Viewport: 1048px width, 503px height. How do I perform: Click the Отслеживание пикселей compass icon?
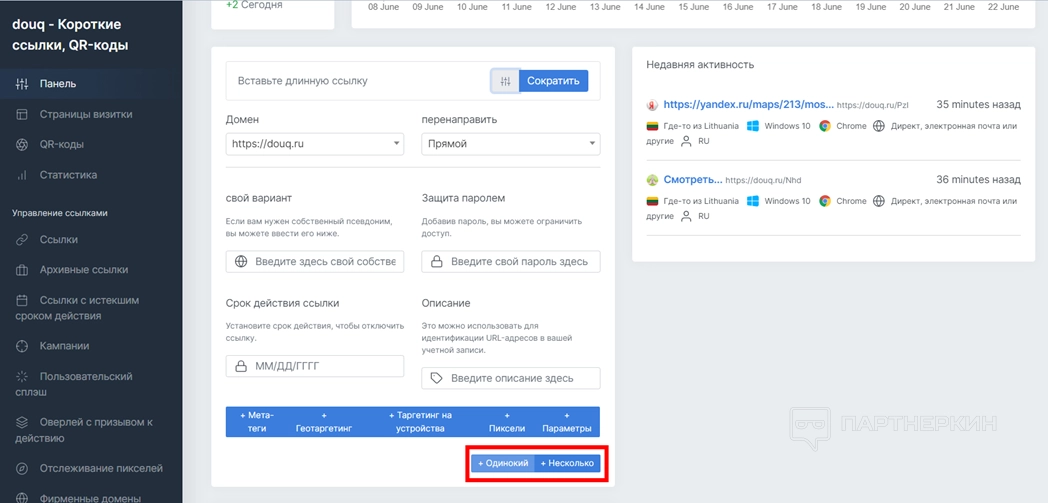22,468
